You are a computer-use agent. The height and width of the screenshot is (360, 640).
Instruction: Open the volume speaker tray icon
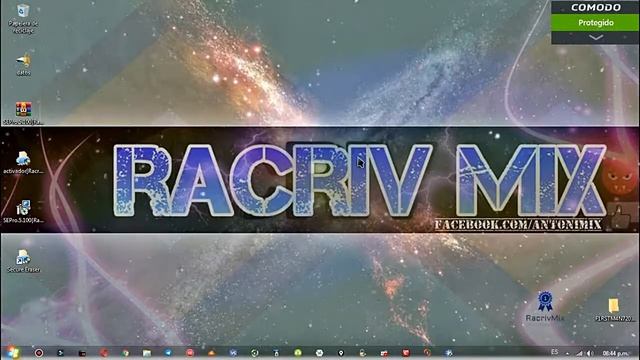point(589,353)
